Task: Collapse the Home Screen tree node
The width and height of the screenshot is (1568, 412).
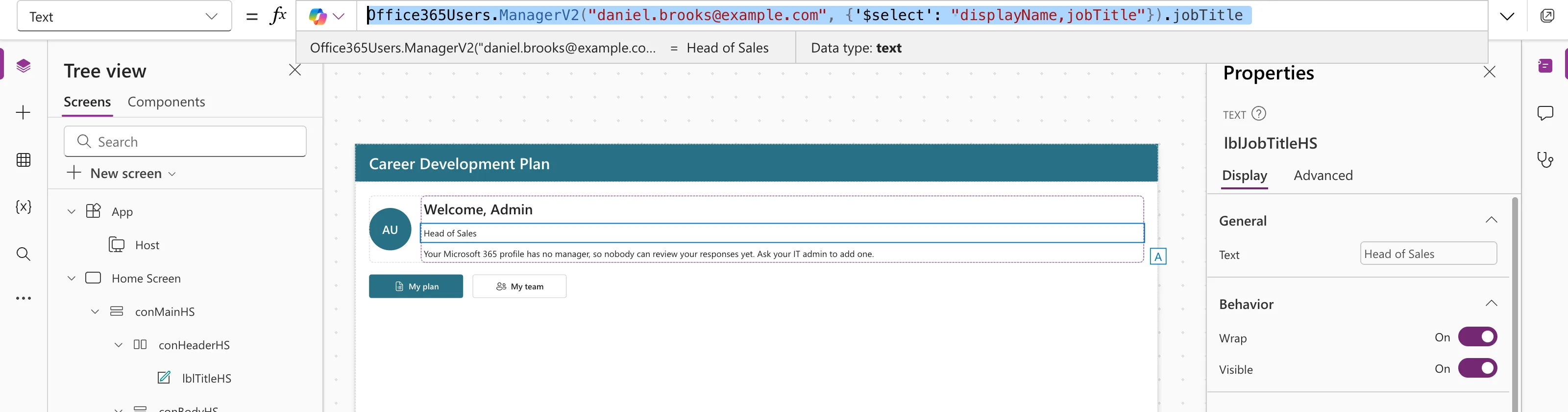Action: [71, 279]
